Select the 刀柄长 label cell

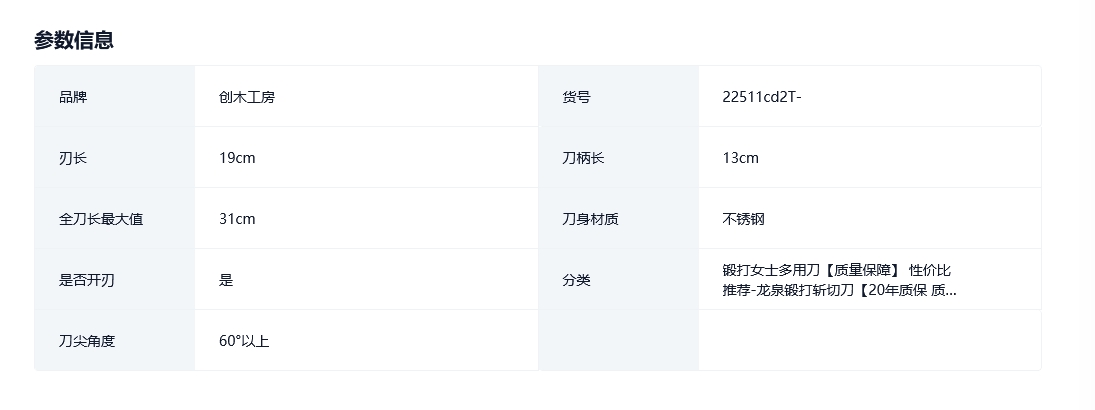point(619,158)
